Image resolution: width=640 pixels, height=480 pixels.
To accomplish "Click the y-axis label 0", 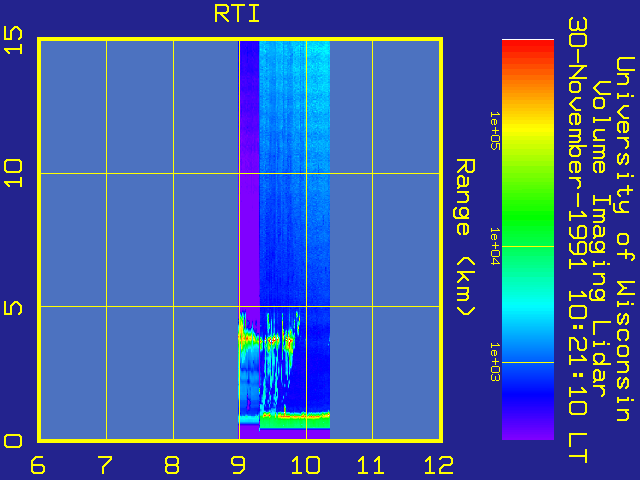I will [13, 441].
